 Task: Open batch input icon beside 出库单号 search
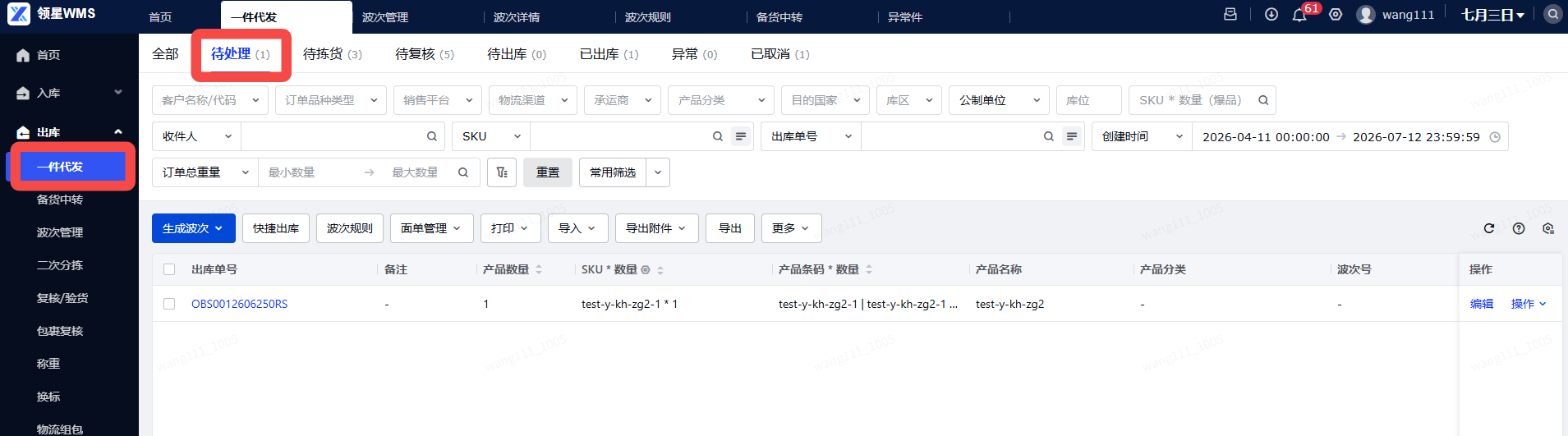coord(1072,136)
